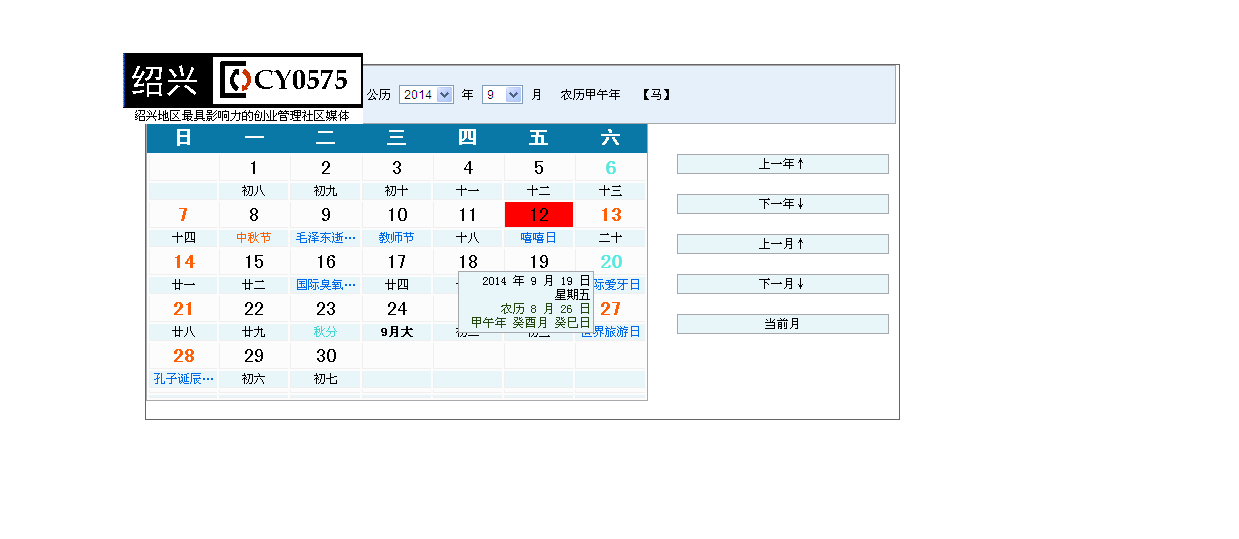Viewport: 1239px width, 539px height.
Task: Click the 廿二 lunar label under 15
Action: [x=254, y=285]
